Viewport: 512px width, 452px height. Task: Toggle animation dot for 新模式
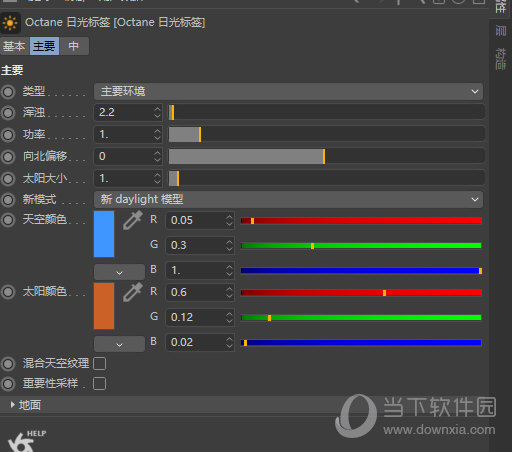pos(8,200)
